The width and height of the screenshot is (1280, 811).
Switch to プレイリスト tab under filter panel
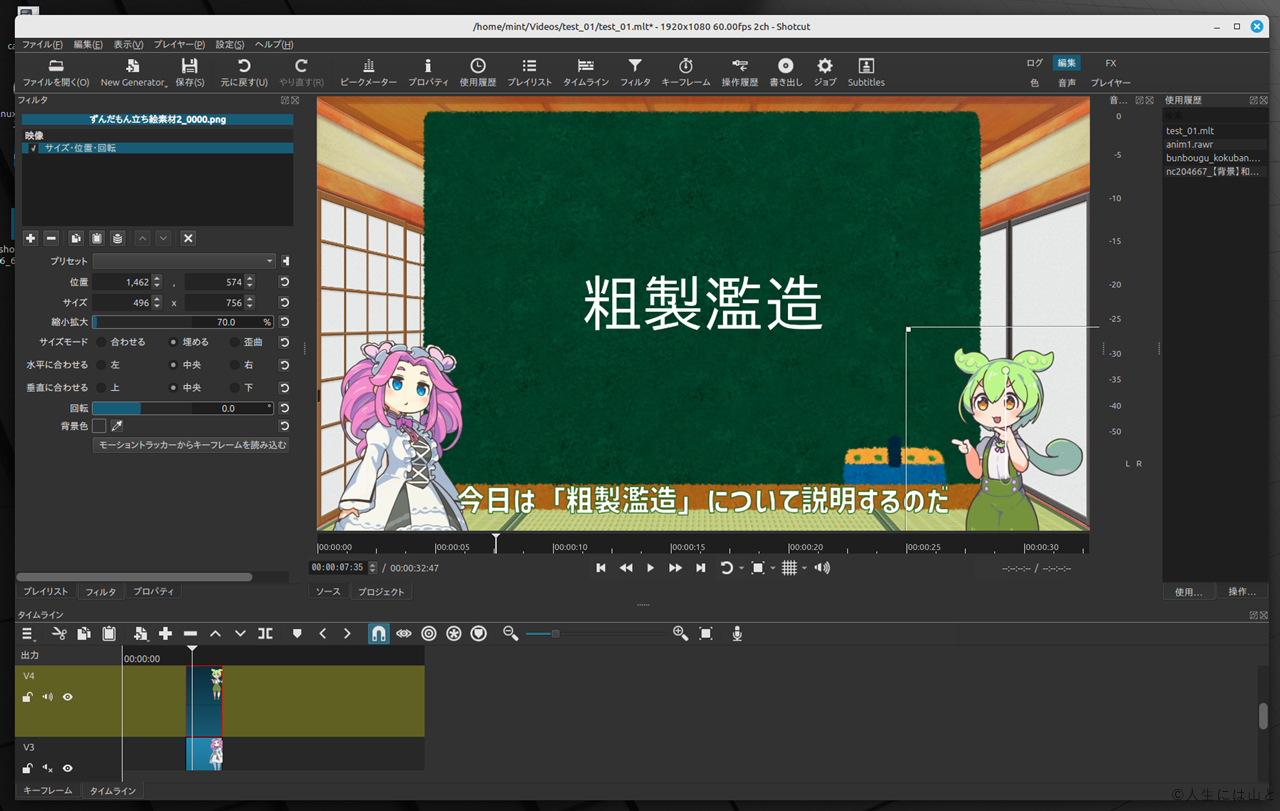point(45,592)
